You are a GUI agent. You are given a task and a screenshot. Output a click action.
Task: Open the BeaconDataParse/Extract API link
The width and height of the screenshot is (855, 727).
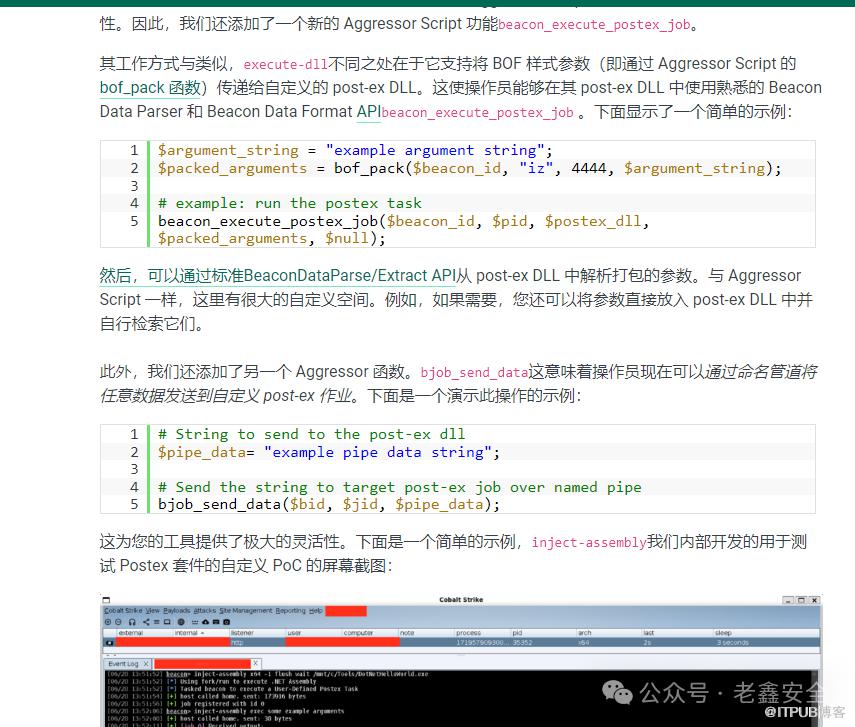[x=277, y=276]
